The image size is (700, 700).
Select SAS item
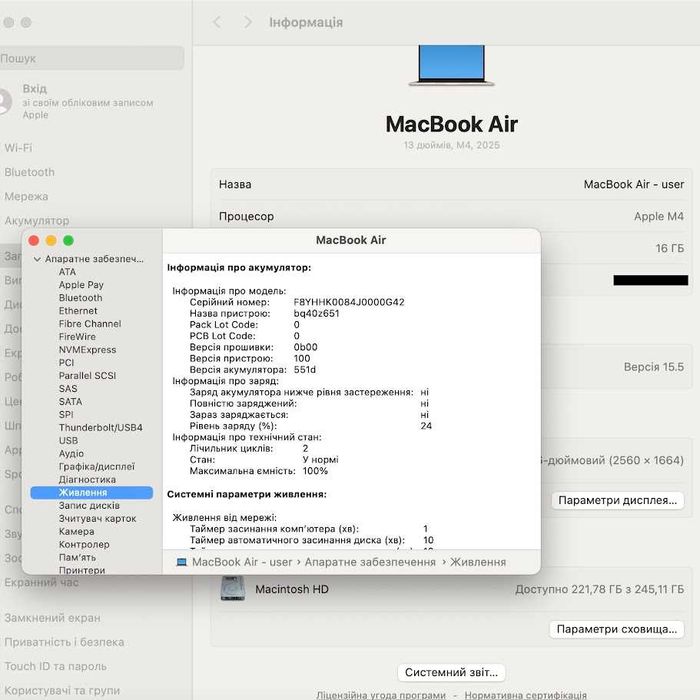coord(68,388)
